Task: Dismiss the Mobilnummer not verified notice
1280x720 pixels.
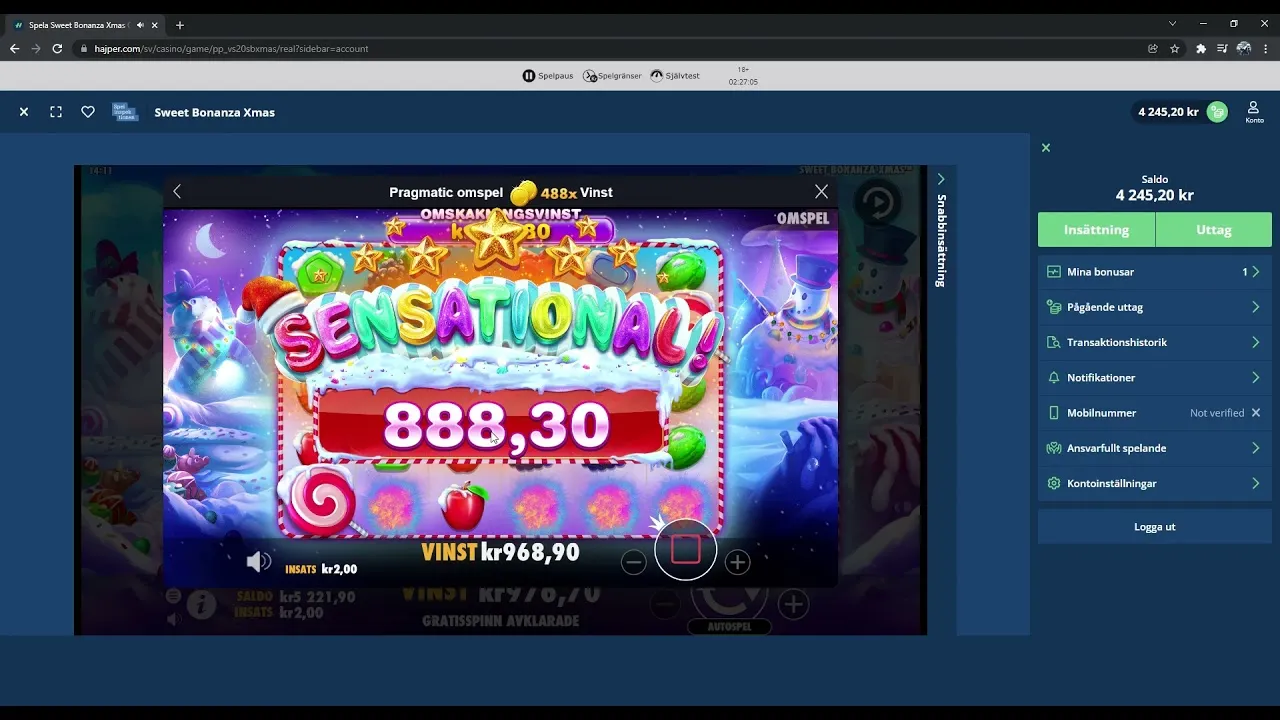Action: tap(1256, 413)
